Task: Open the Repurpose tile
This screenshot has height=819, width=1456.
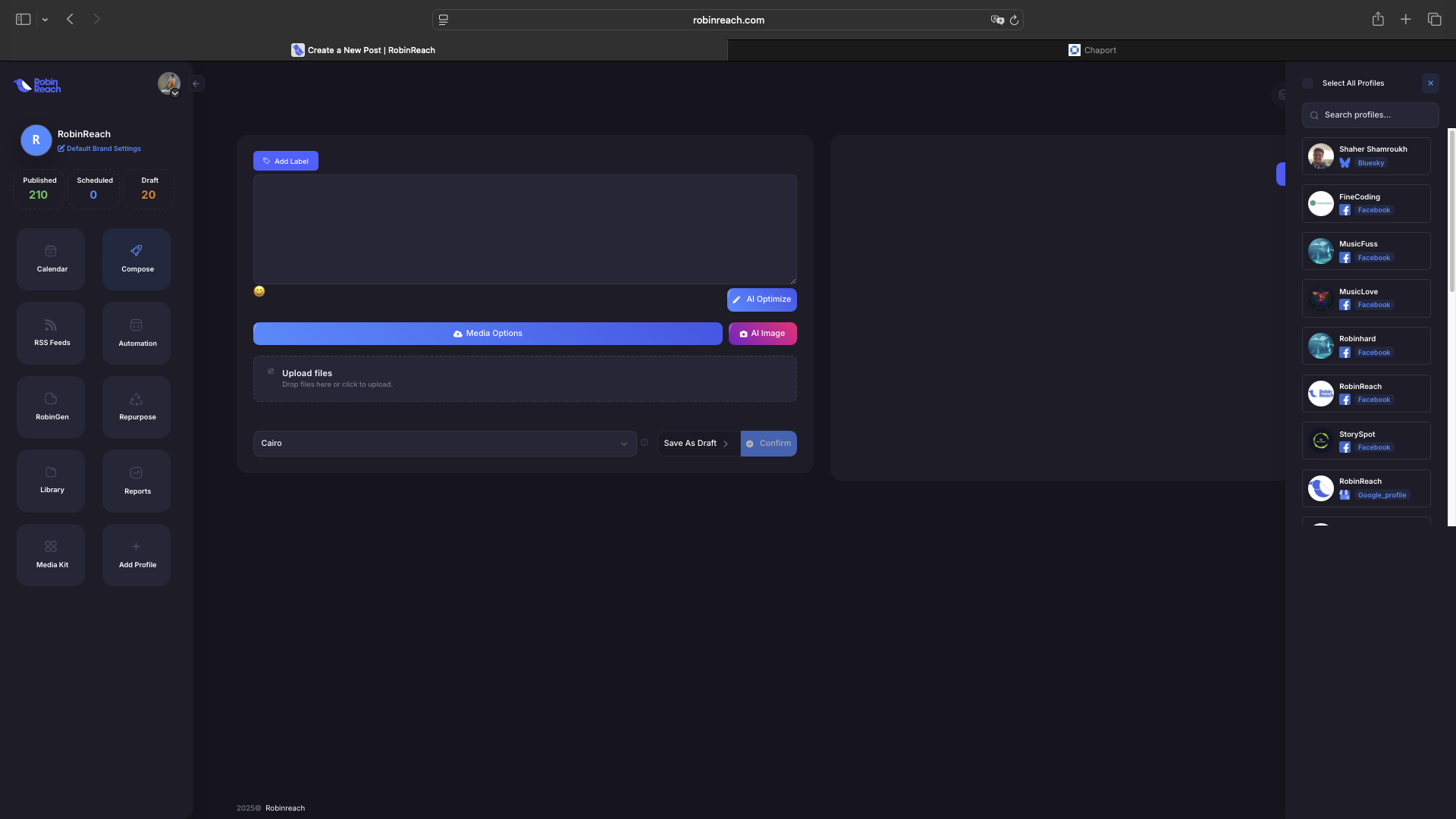Action: tap(136, 406)
